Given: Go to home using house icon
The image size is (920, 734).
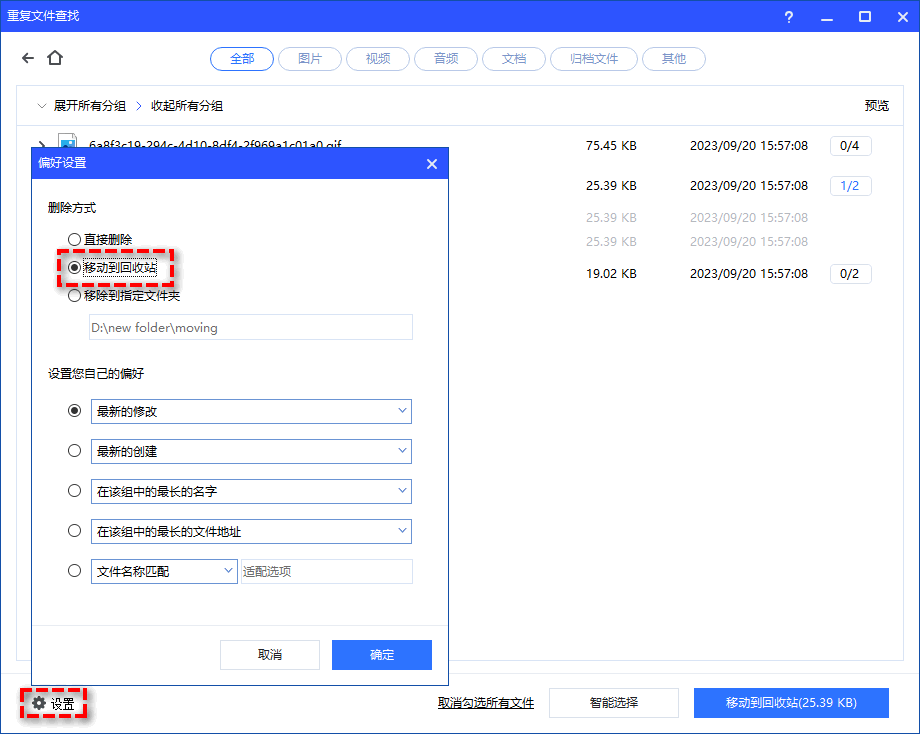Looking at the screenshot, I should [55, 59].
